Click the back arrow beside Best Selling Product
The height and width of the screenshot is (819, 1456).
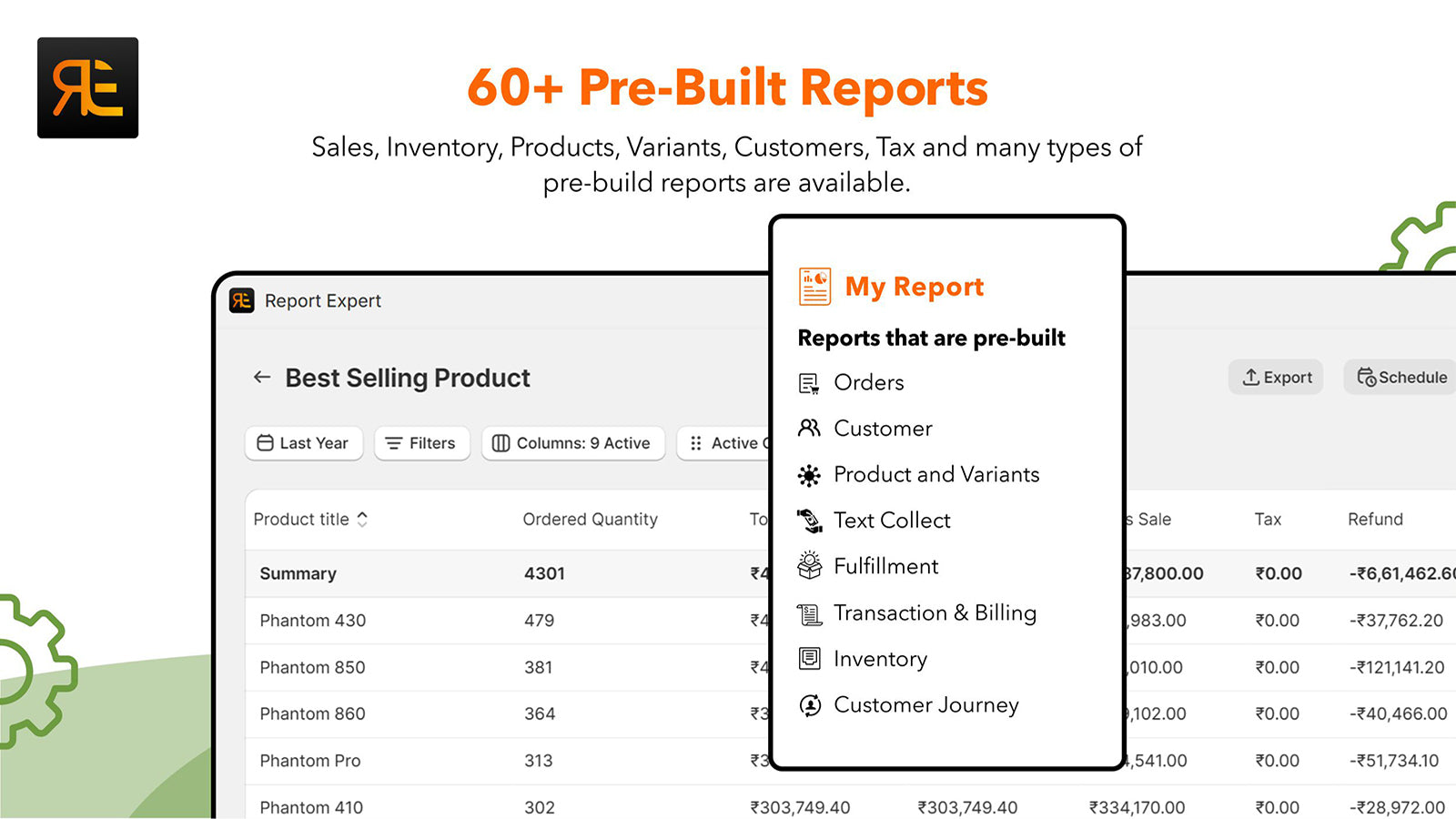click(261, 377)
